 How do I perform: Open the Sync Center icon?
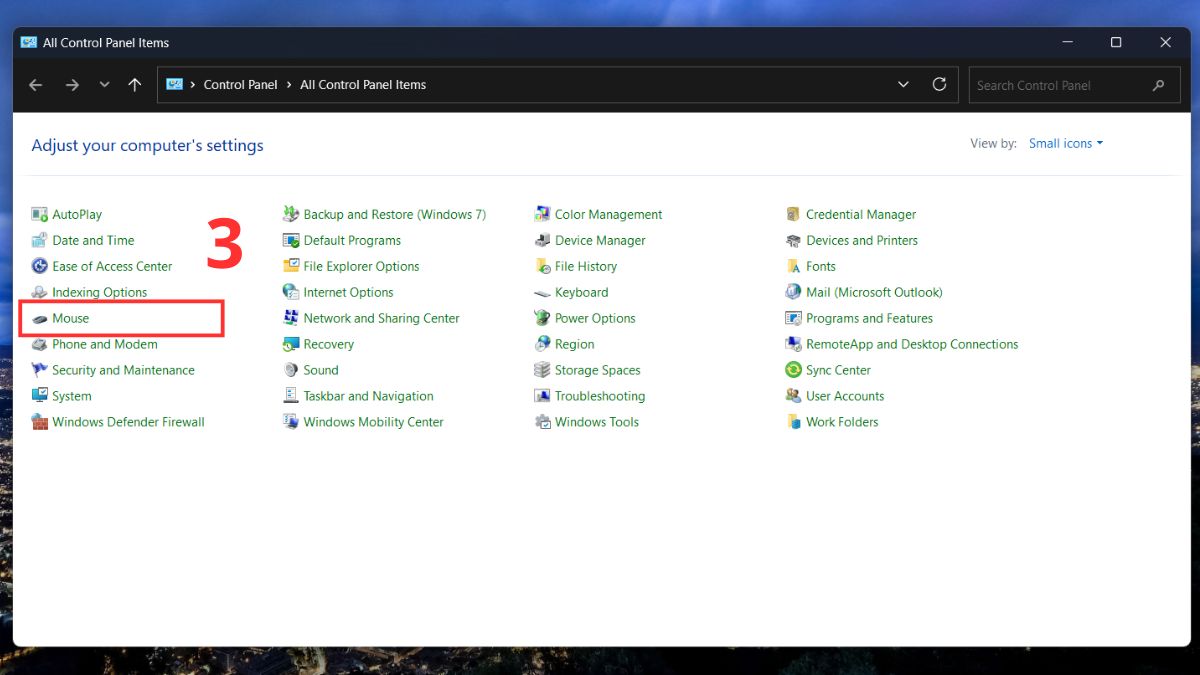click(793, 370)
